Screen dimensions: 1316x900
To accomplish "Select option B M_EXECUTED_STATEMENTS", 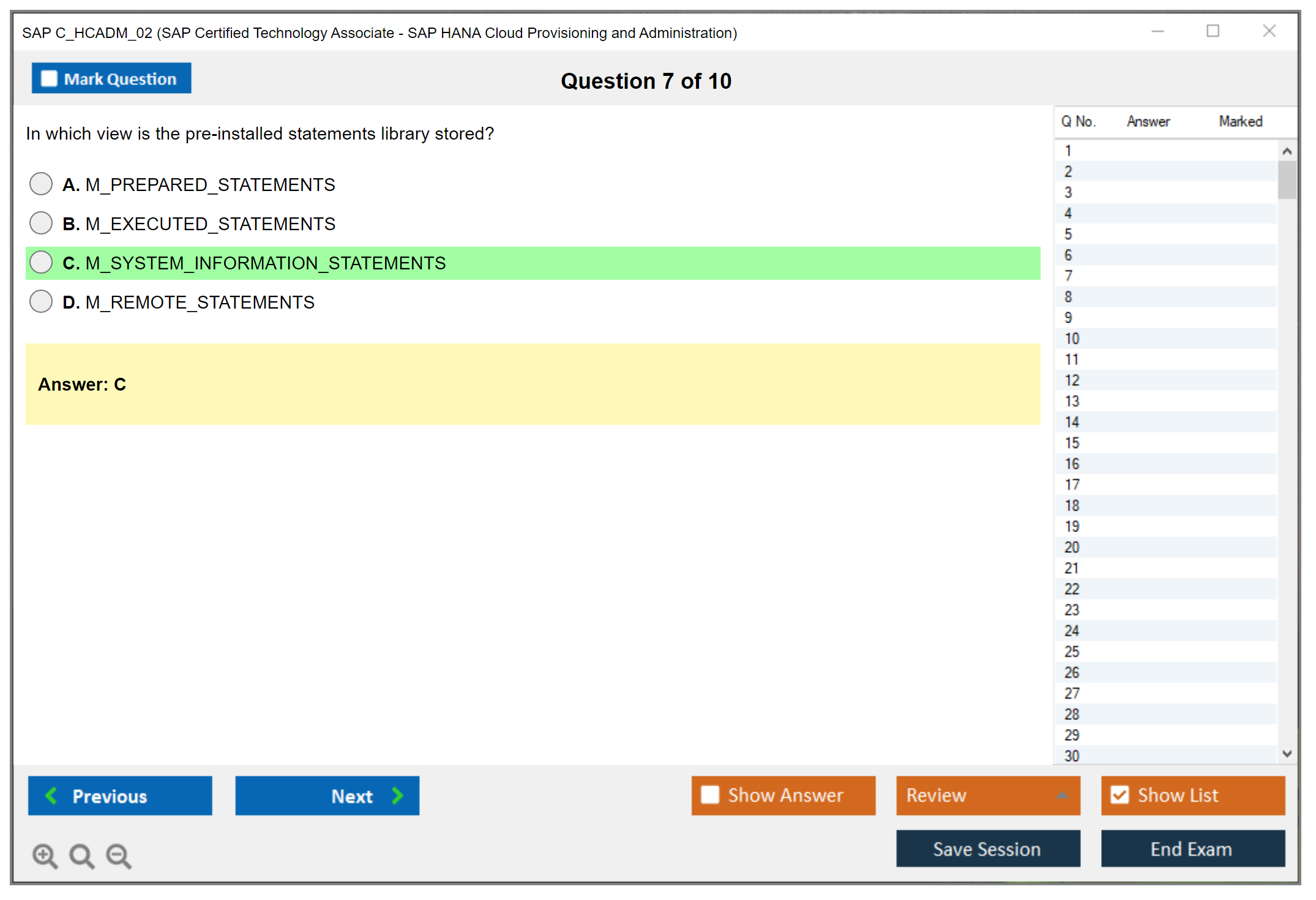I will [41, 223].
